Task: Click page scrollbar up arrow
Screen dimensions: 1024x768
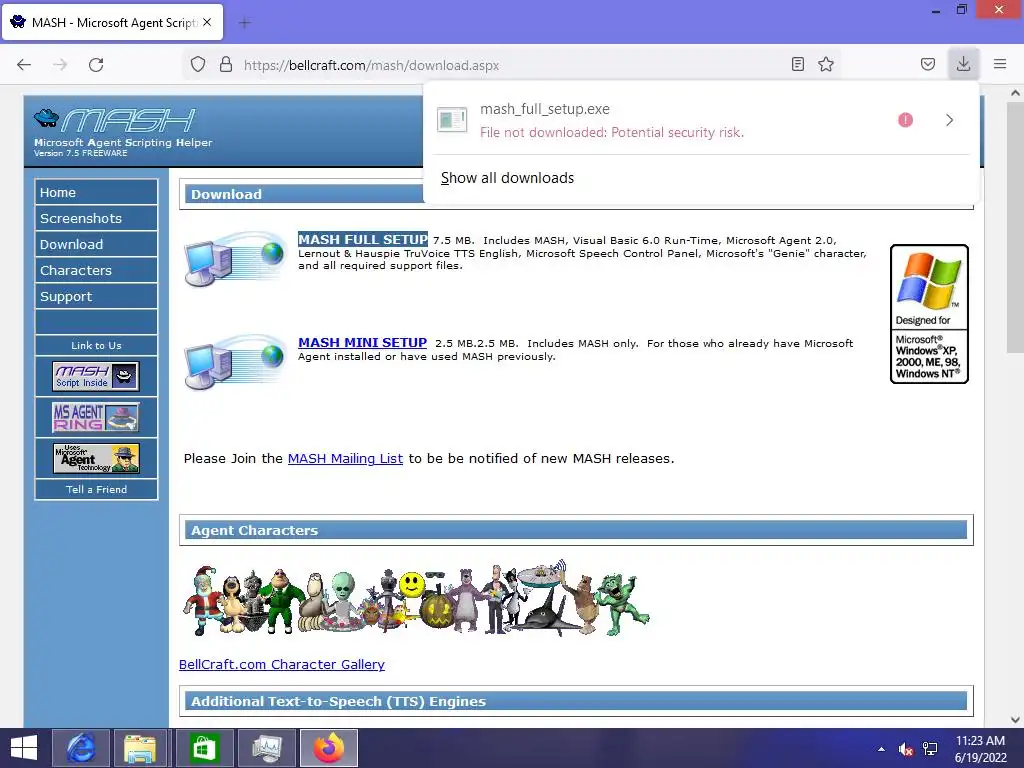Action: tap(1015, 93)
